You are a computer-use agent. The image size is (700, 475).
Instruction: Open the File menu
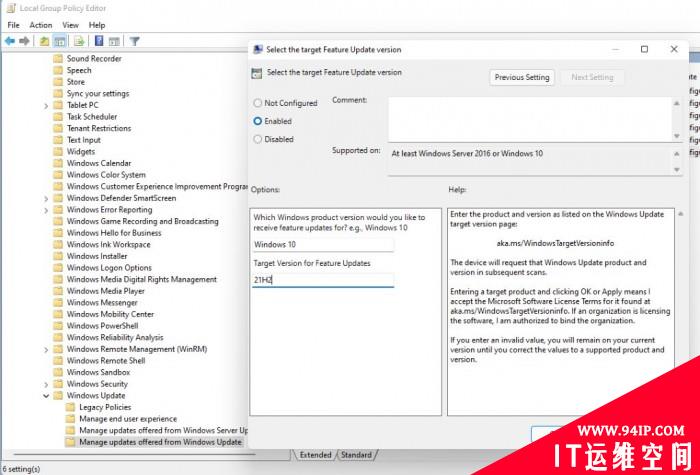(13, 25)
